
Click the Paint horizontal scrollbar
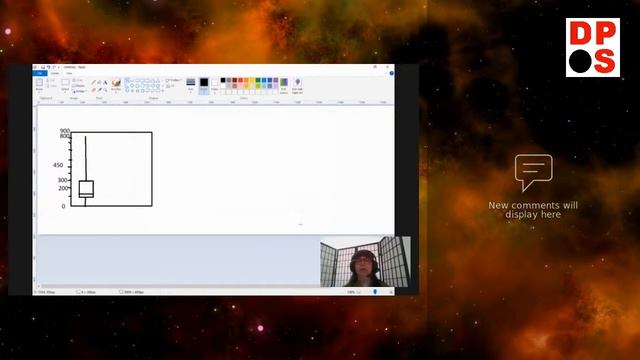pos(180,286)
